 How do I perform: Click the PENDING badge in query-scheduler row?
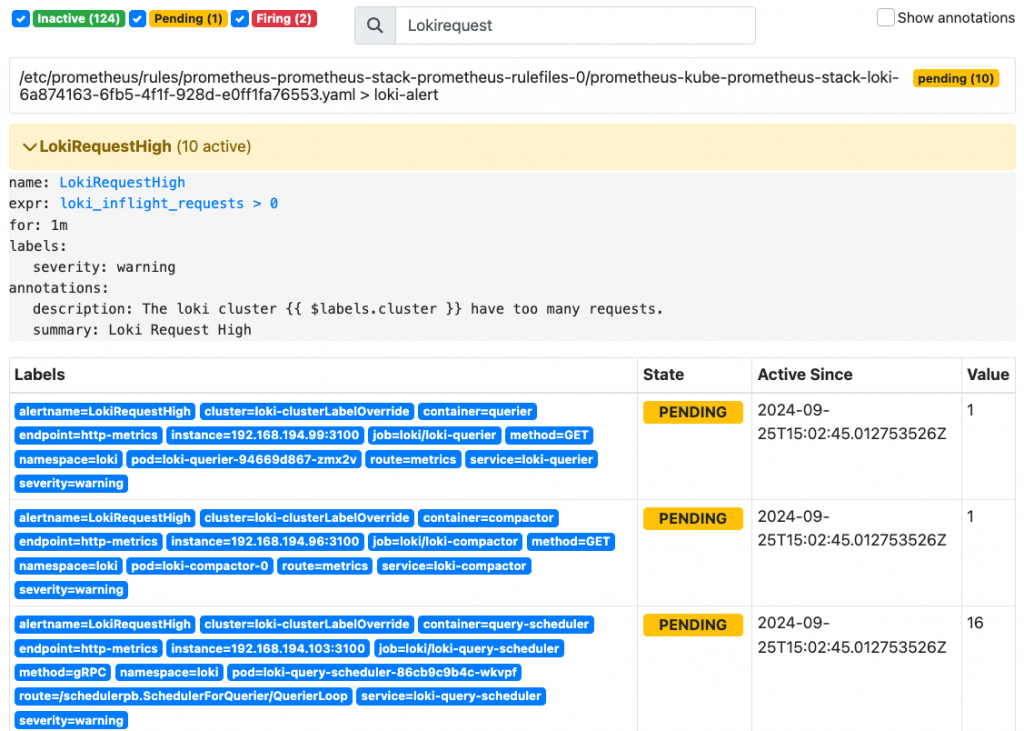(693, 625)
